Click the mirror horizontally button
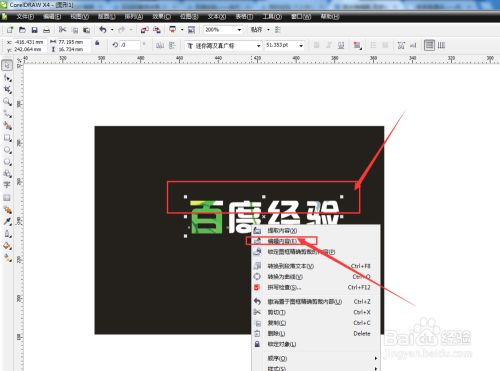This screenshot has width=500, height=371. [160, 45]
